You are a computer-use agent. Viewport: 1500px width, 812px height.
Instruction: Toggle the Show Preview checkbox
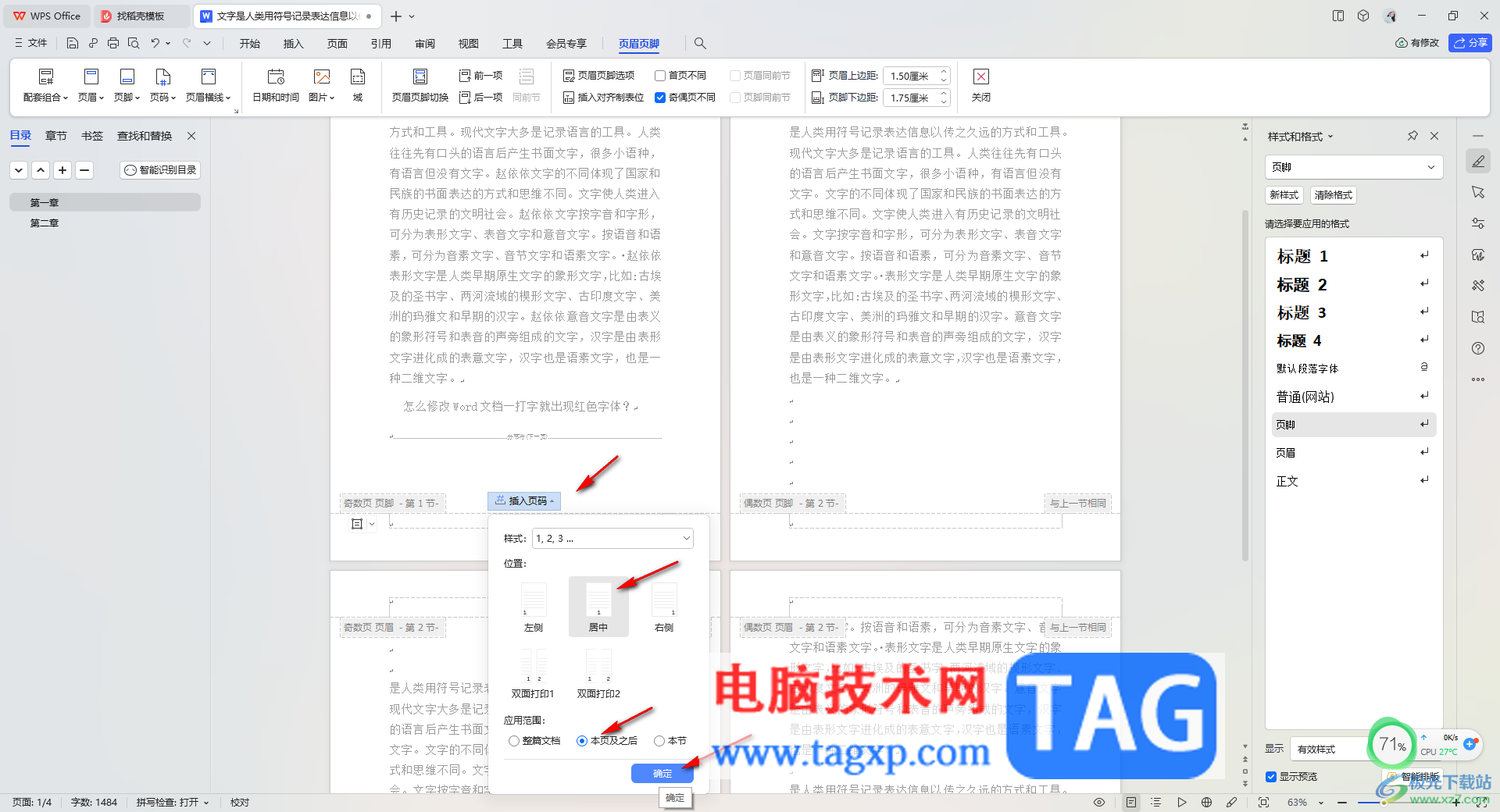point(1271,777)
